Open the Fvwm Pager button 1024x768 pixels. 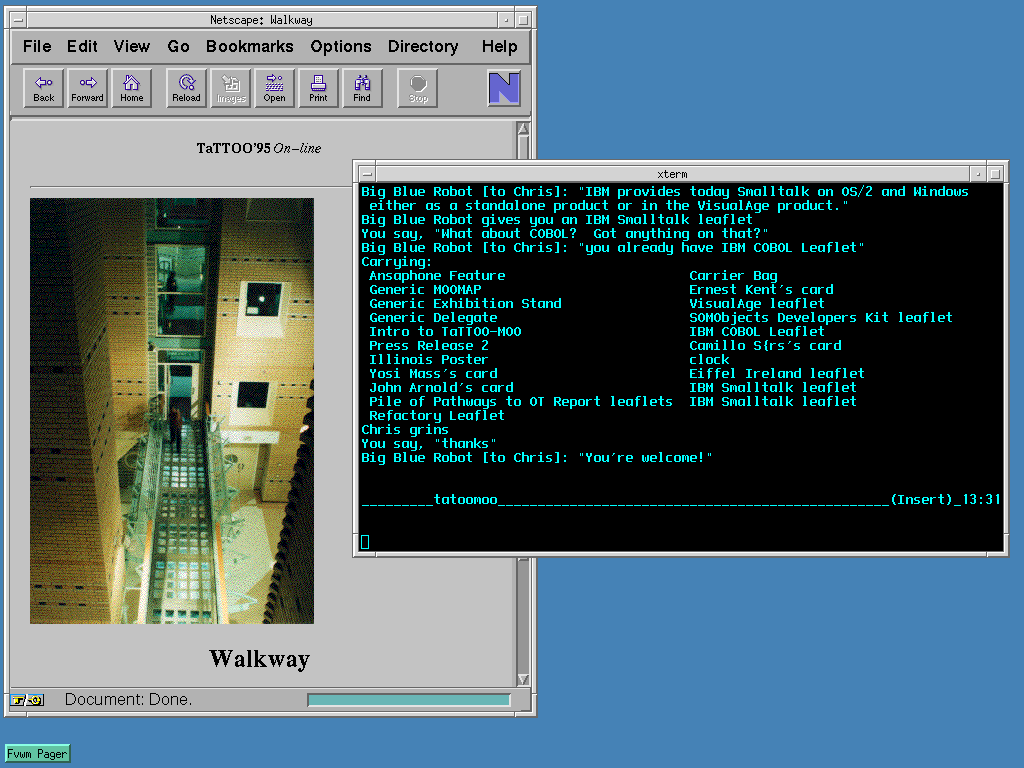37,754
